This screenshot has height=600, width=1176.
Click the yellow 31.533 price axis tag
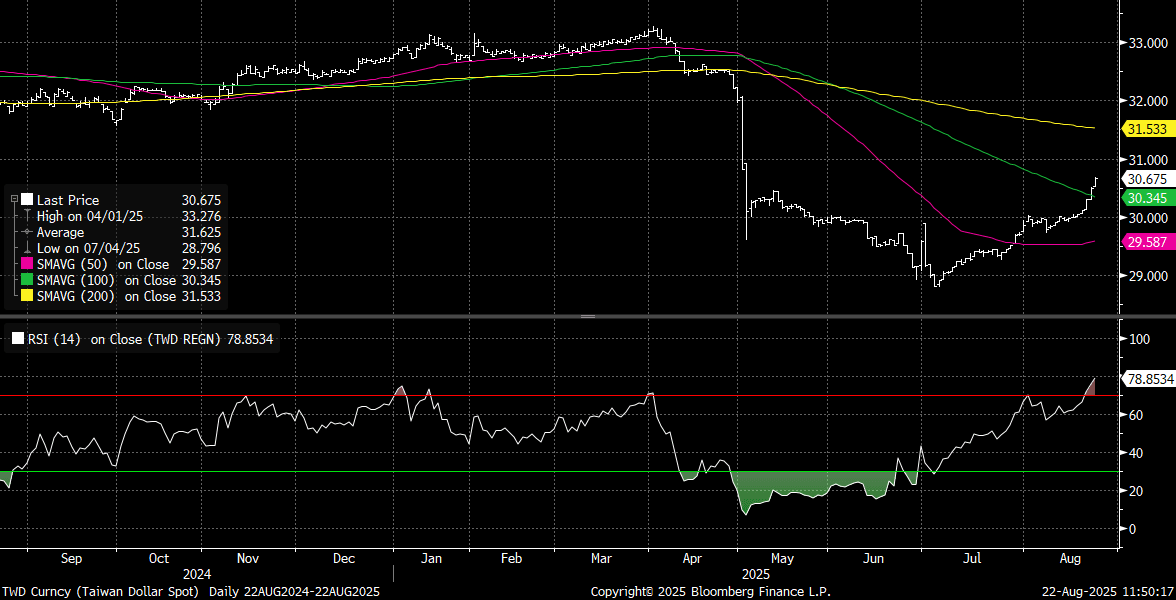point(1147,129)
